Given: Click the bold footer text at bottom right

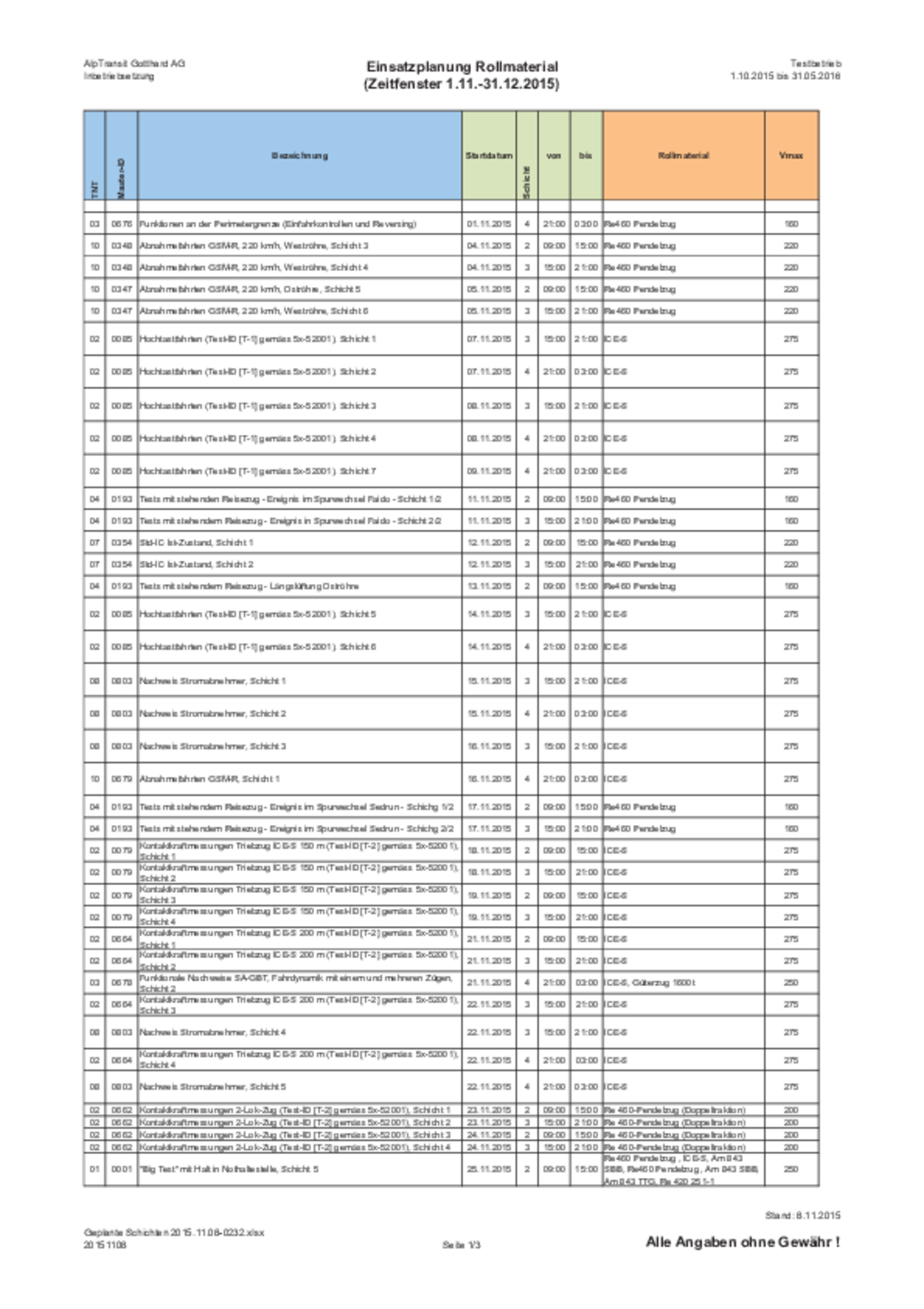Looking at the screenshot, I should [x=739, y=1242].
